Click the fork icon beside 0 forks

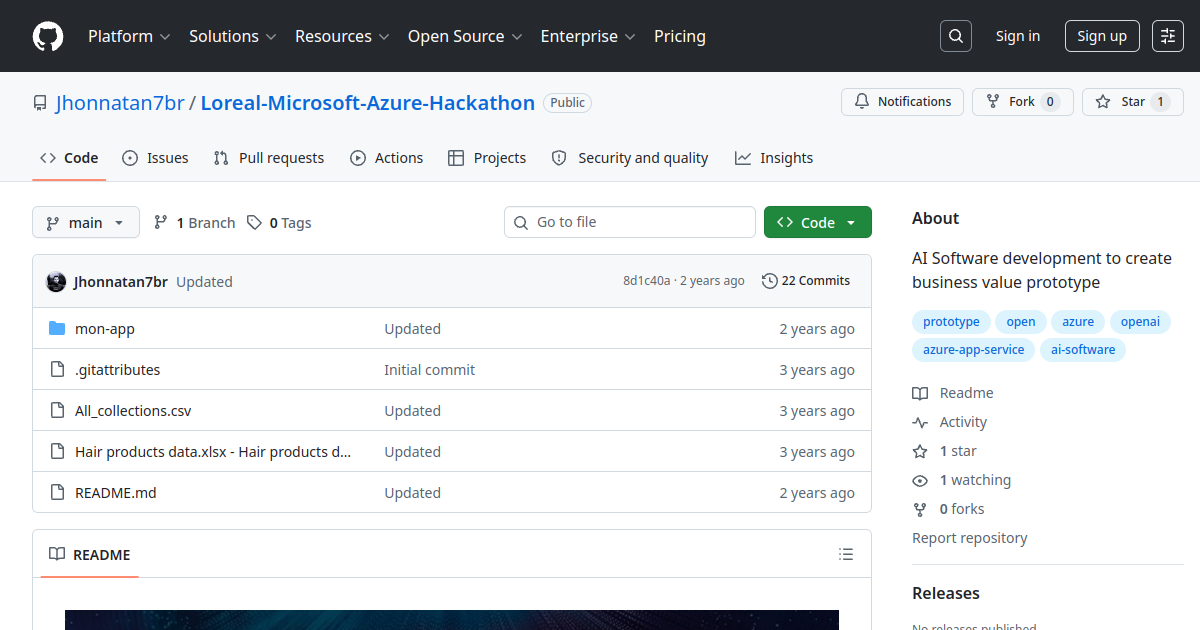click(x=920, y=509)
